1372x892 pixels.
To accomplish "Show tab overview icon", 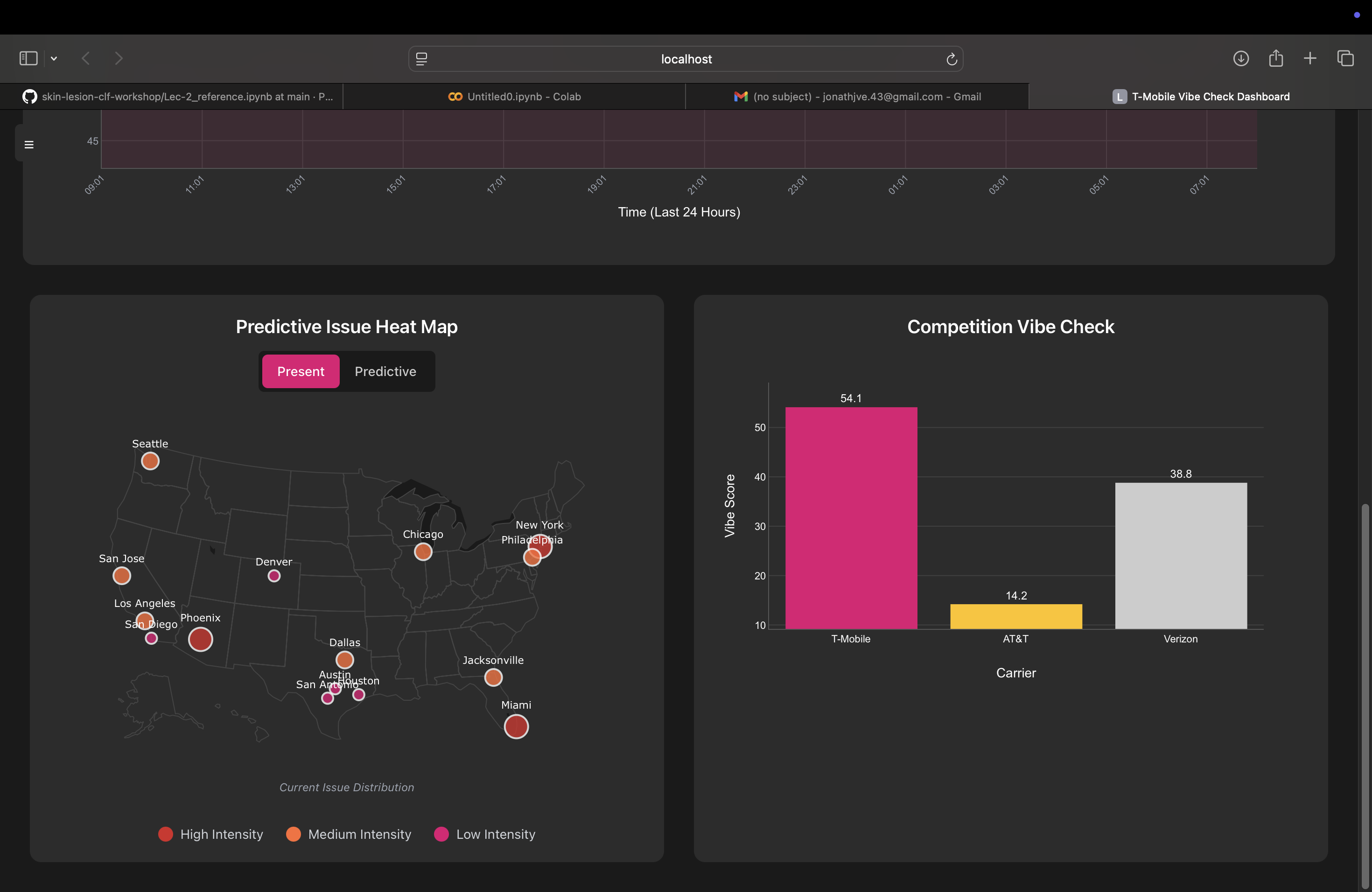I will pos(1345,58).
